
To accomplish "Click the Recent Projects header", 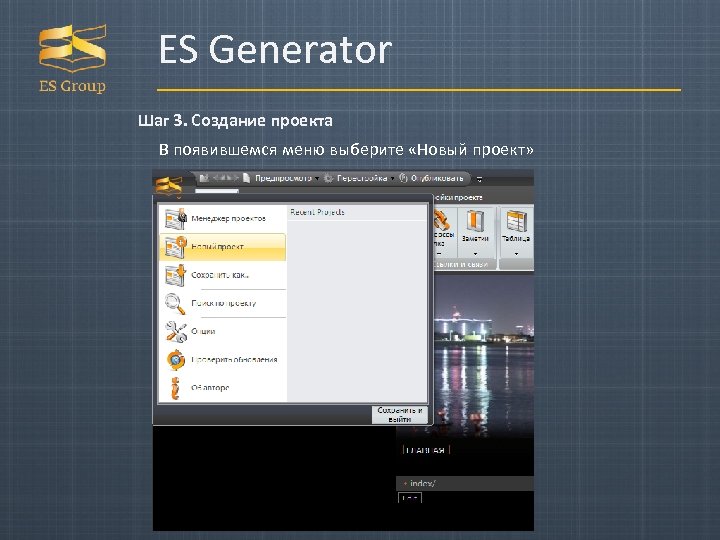I will coord(317,212).
